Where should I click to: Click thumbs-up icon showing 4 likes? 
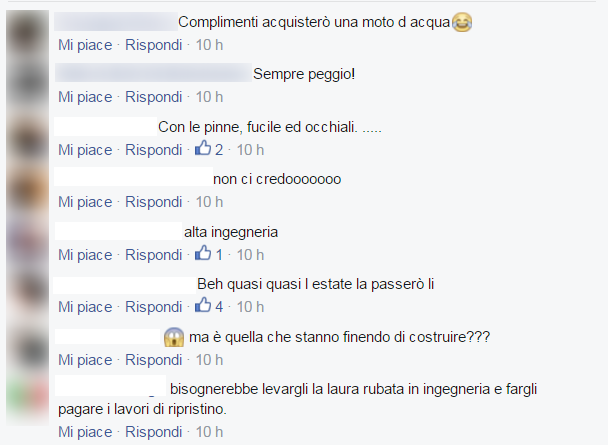pyautogui.click(x=203, y=305)
